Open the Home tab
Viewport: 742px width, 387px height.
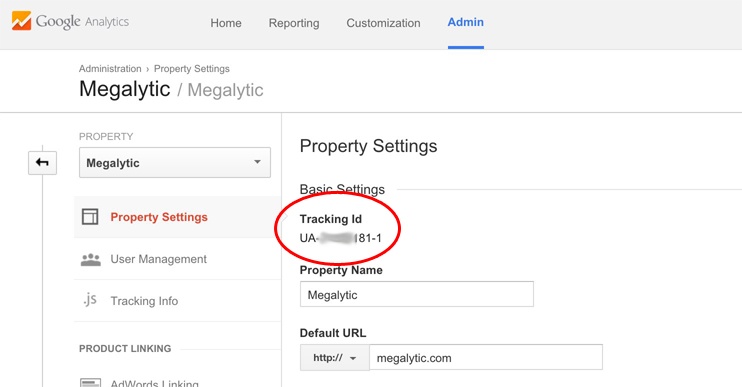tap(226, 23)
